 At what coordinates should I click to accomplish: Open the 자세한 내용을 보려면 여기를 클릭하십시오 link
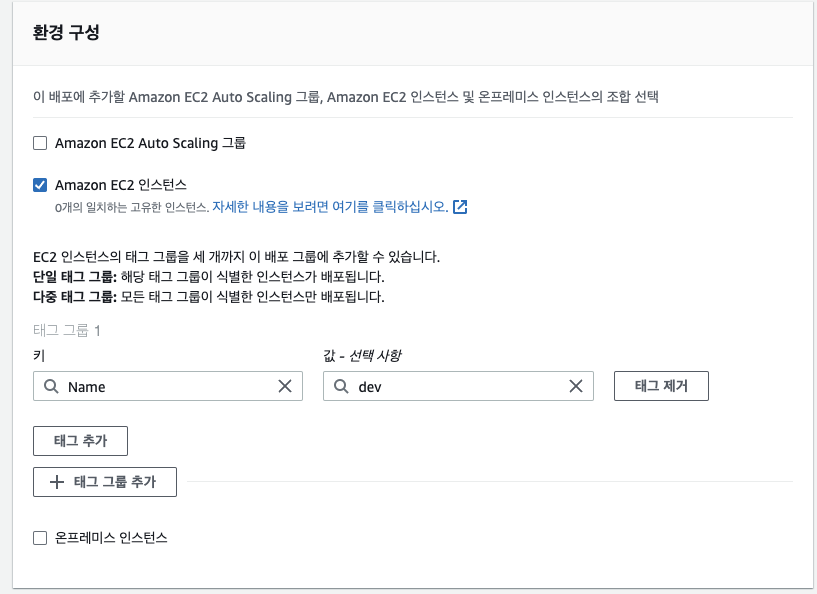330,208
